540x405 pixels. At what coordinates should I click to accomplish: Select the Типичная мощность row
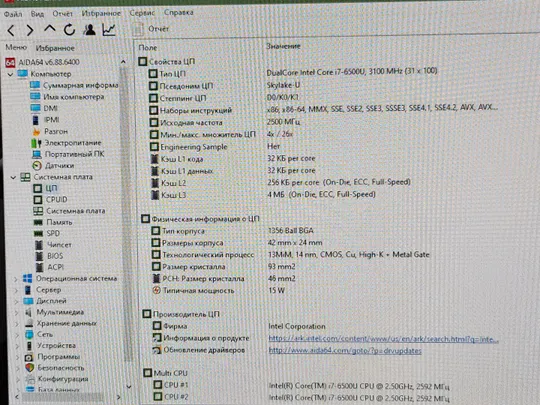point(219,291)
